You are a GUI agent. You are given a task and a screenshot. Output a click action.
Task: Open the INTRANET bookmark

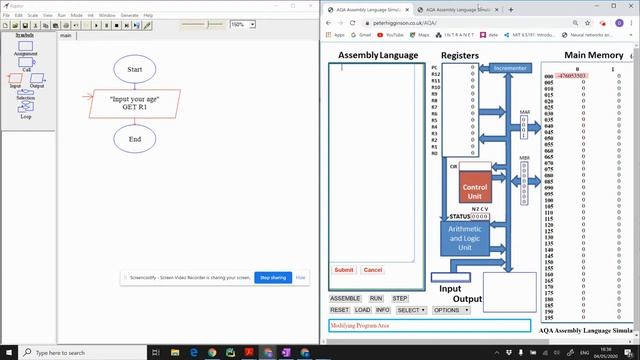(455, 35)
